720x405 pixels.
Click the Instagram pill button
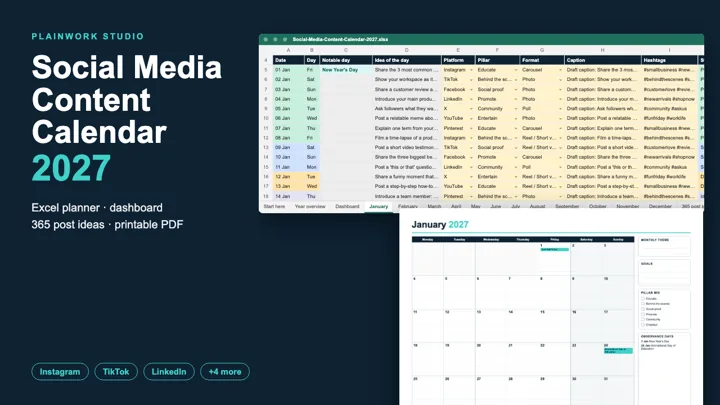pos(60,371)
